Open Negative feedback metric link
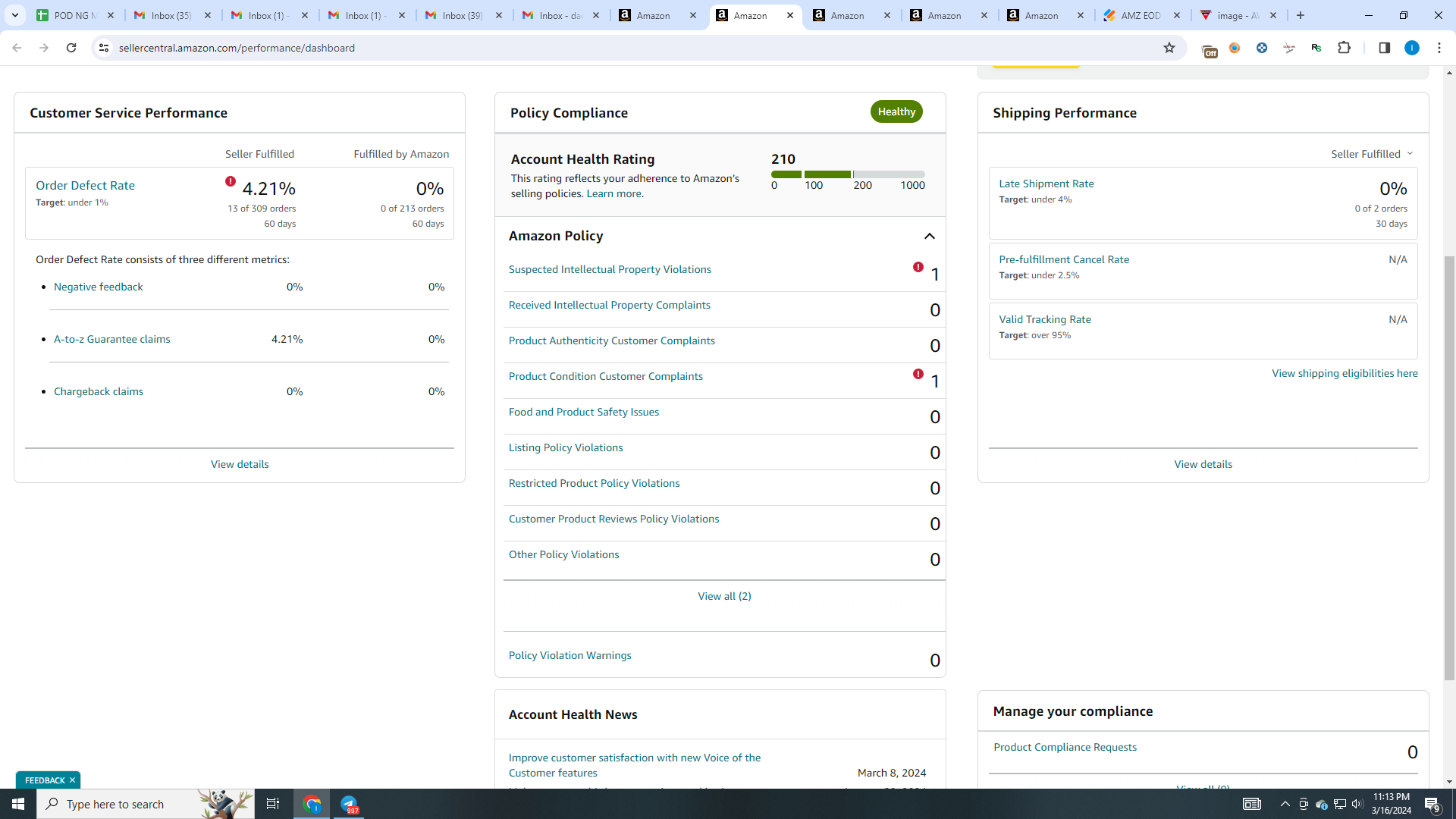The image size is (1456, 819). [98, 287]
